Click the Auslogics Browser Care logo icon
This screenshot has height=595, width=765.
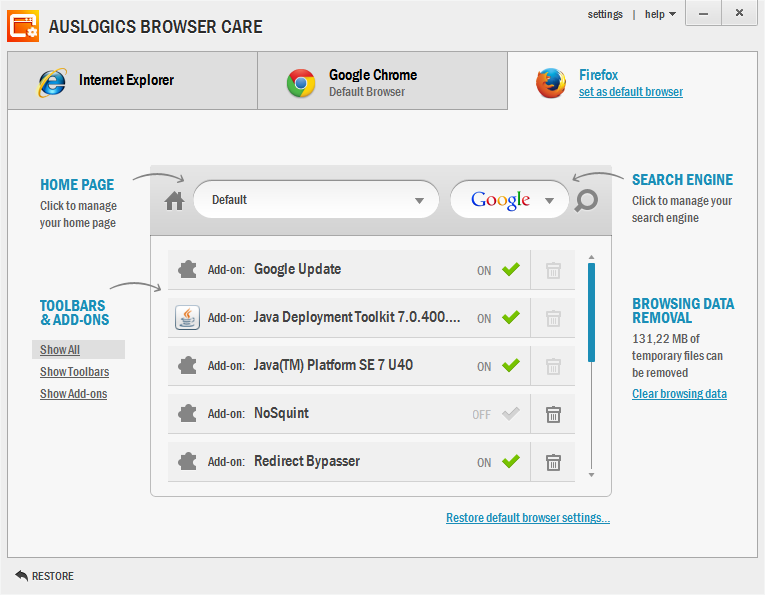coord(23,26)
